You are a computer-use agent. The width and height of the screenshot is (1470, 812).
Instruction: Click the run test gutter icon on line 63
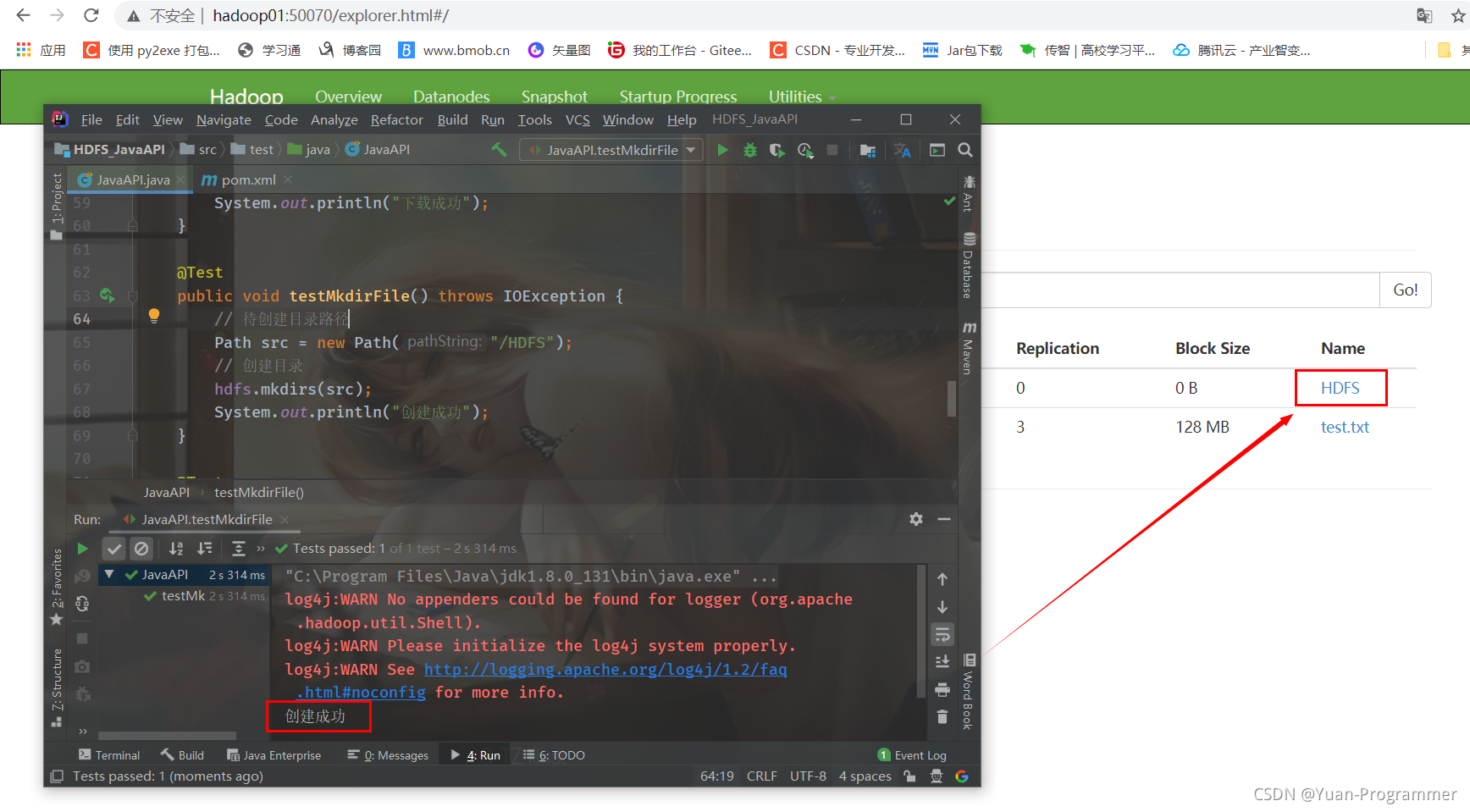coord(107,295)
